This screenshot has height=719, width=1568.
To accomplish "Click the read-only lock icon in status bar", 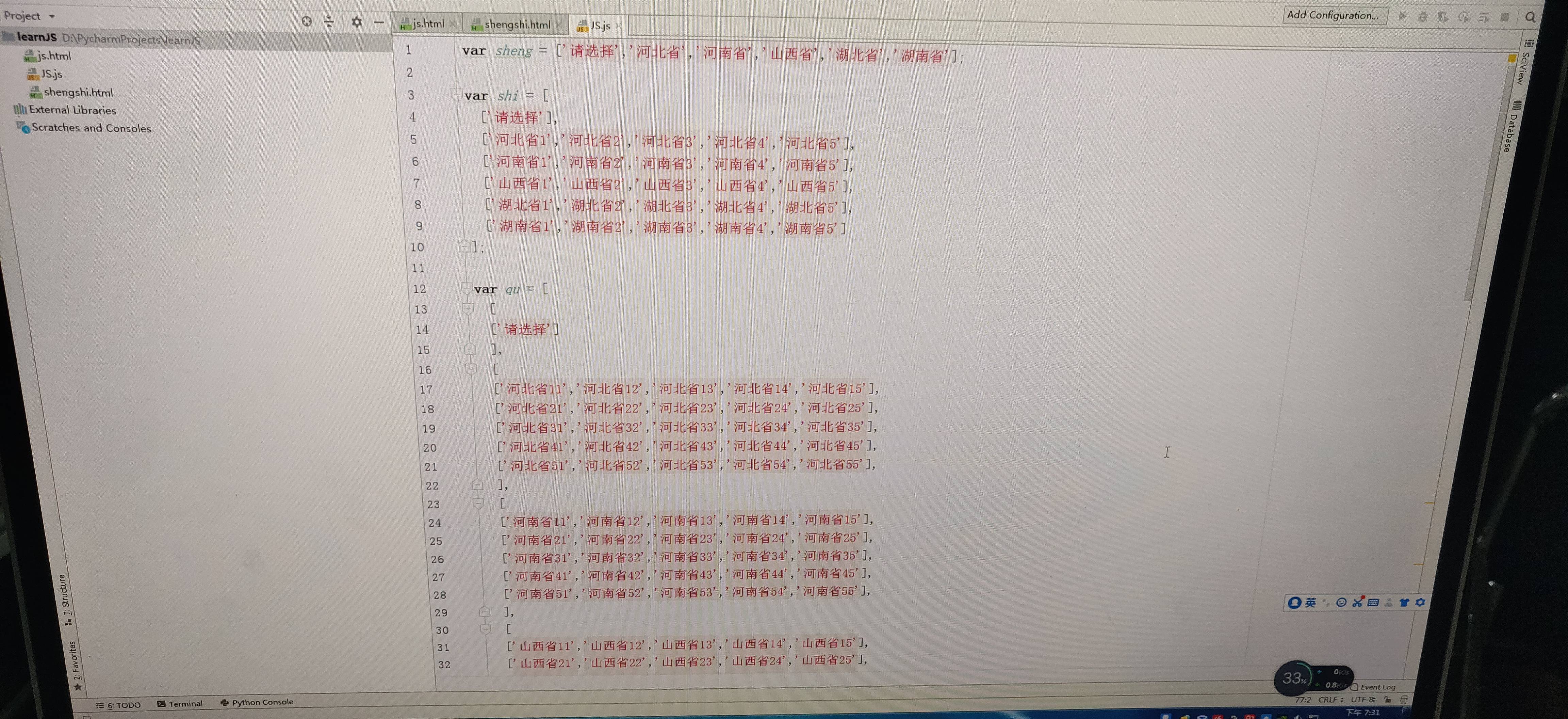I will coord(1387,700).
